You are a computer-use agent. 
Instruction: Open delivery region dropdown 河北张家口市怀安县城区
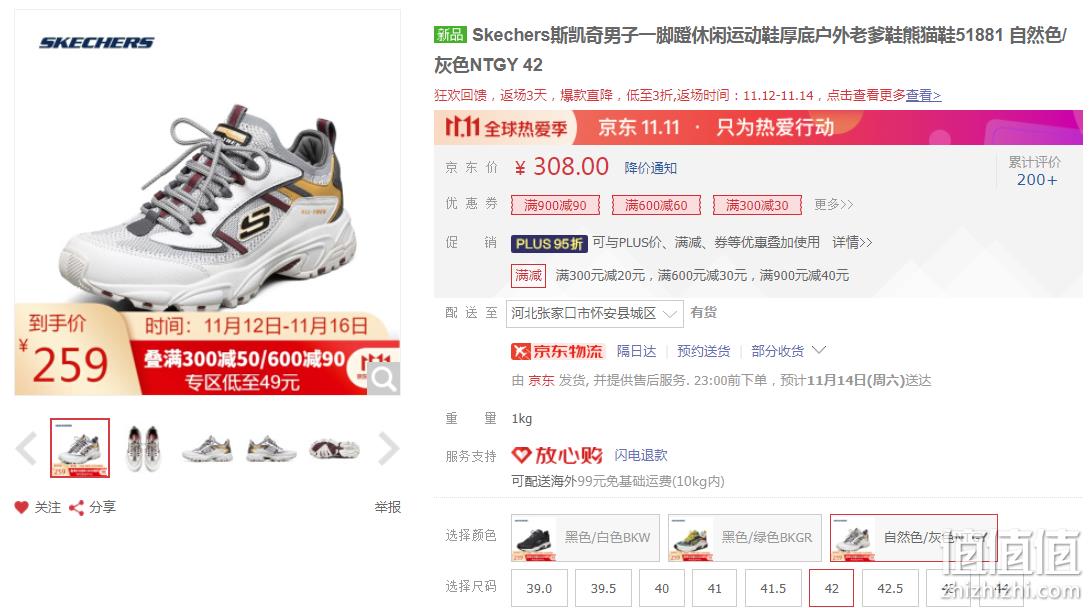point(595,313)
